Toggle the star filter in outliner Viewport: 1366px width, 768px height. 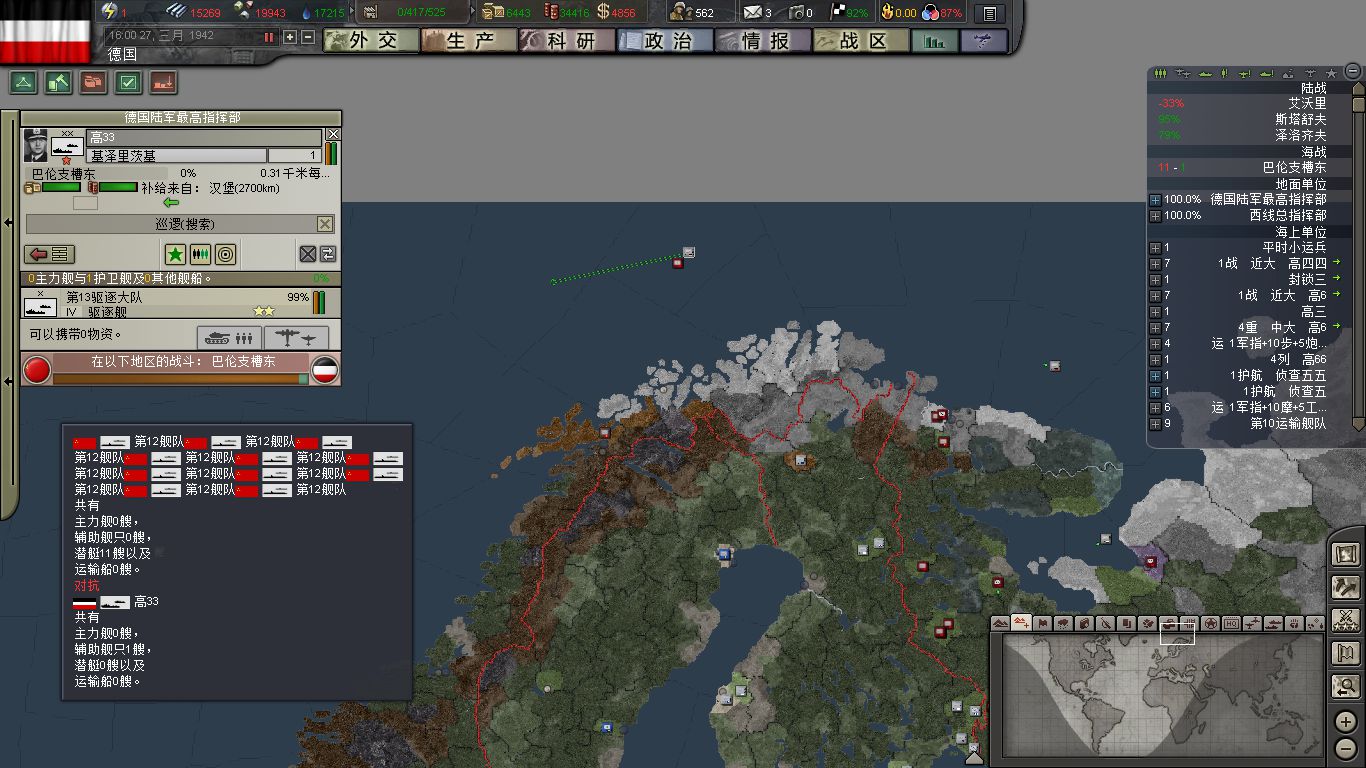1331,73
